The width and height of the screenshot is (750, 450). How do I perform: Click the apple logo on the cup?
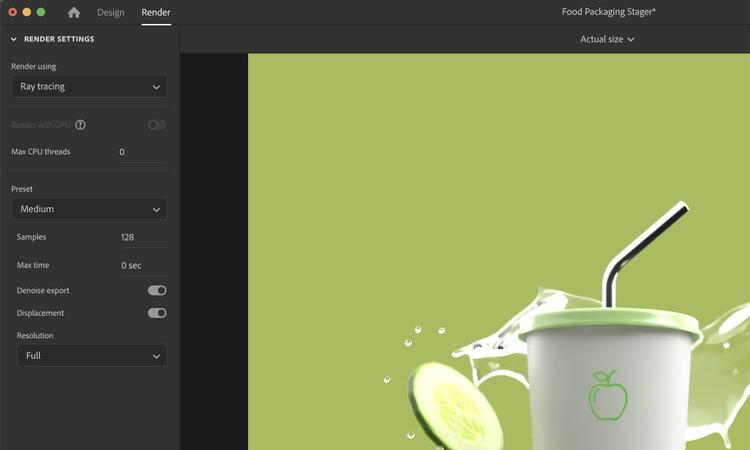607,395
